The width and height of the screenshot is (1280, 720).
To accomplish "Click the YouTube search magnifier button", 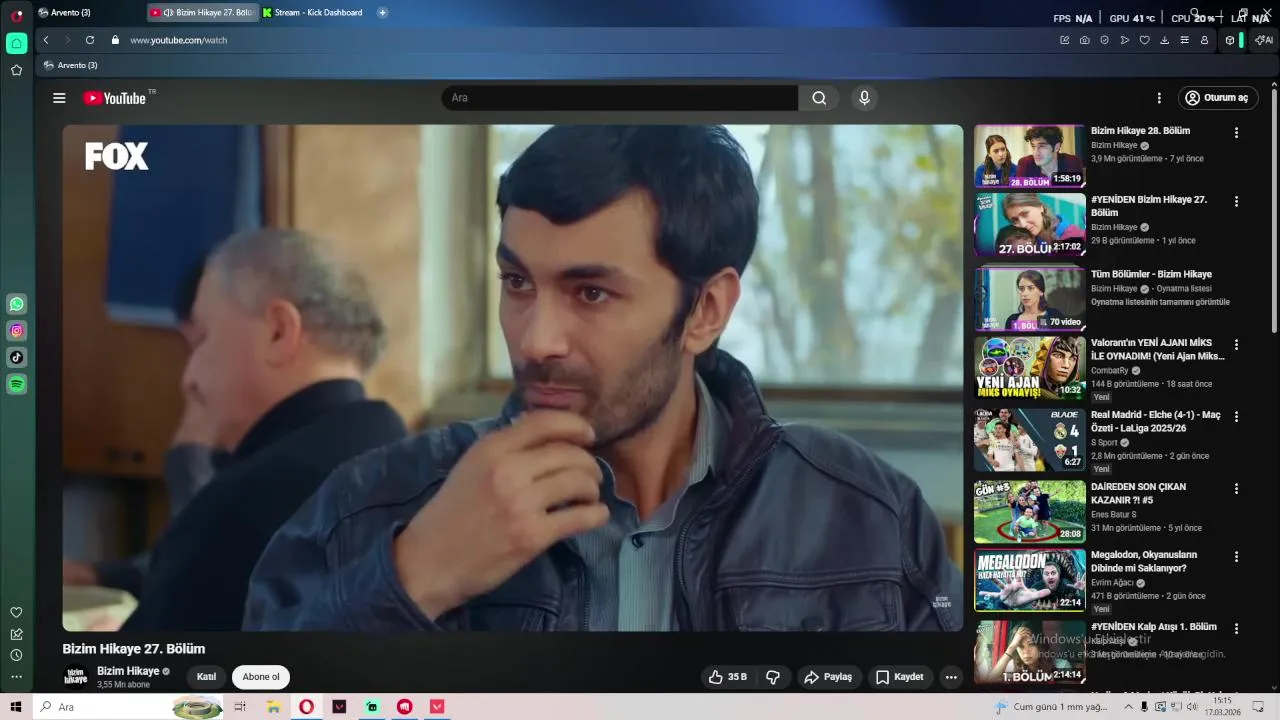I will (x=819, y=98).
